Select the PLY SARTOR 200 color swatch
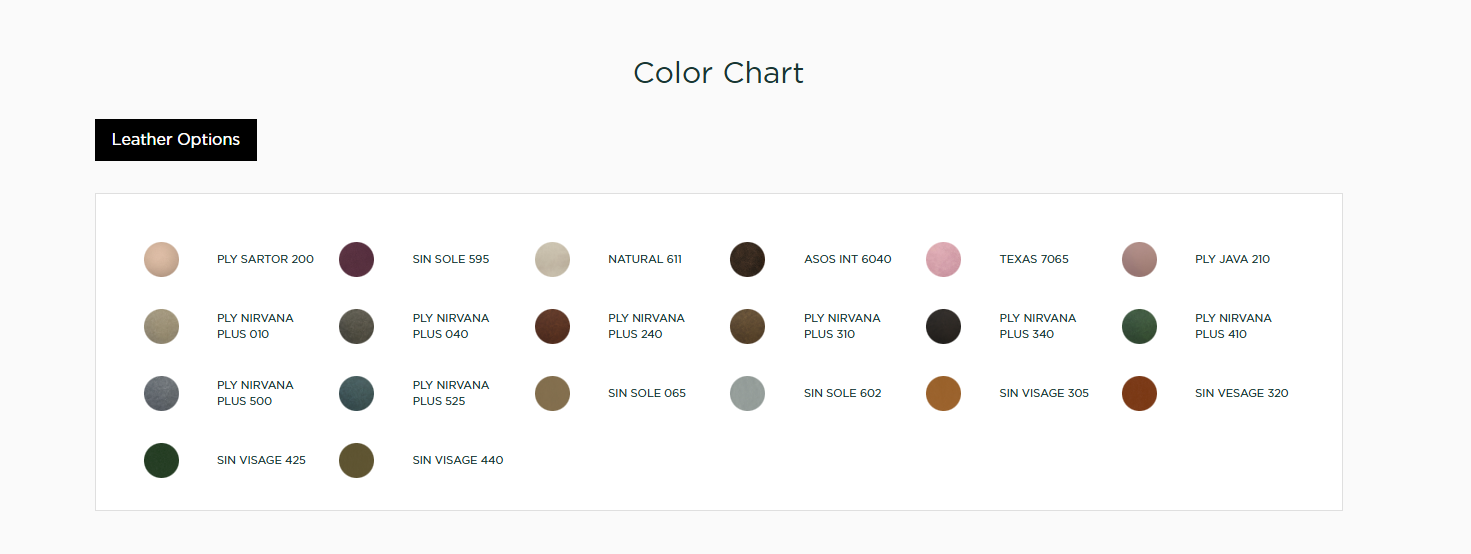 click(x=161, y=259)
